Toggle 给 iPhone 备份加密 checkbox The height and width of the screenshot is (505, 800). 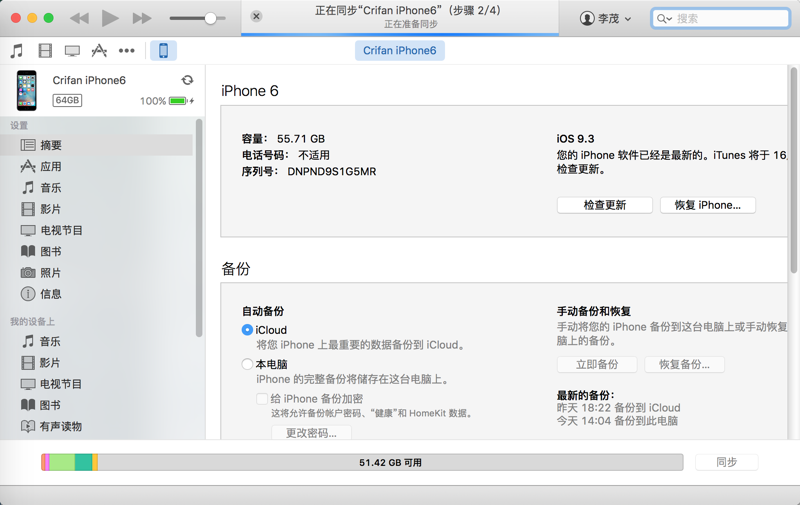click(262, 399)
